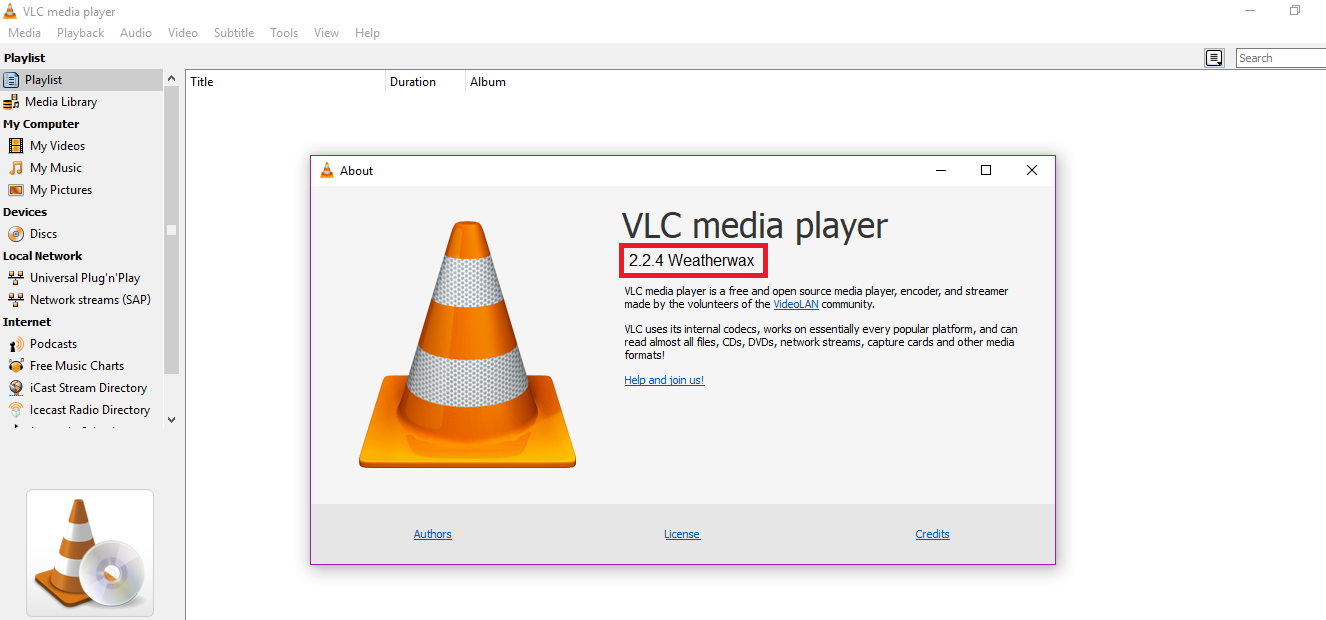Click the Network streams (SAP) icon
1326x620 pixels.
coord(16,300)
